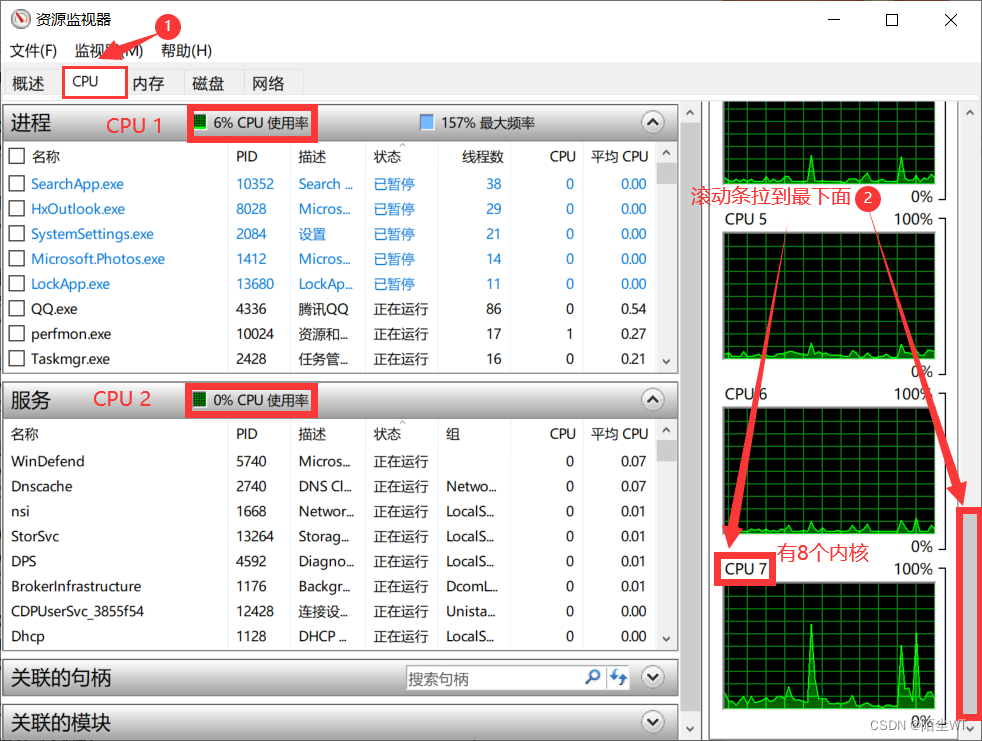Screen dimensions: 982x741
Task: Click the process list scroll-down arrow
Action: point(666,361)
